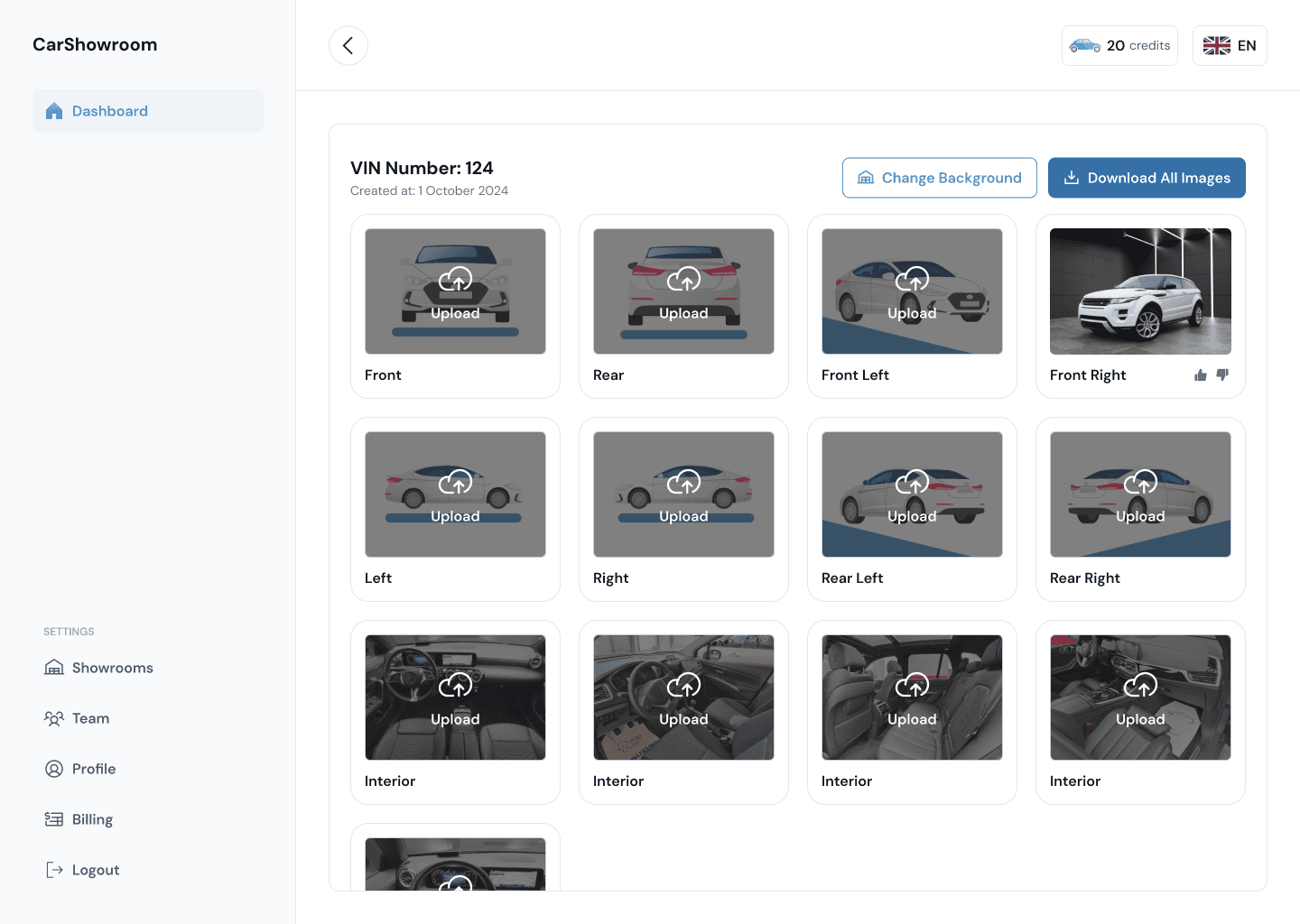Give thumbs up to Front Right image
The width and height of the screenshot is (1300, 924).
pos(1201,375)
